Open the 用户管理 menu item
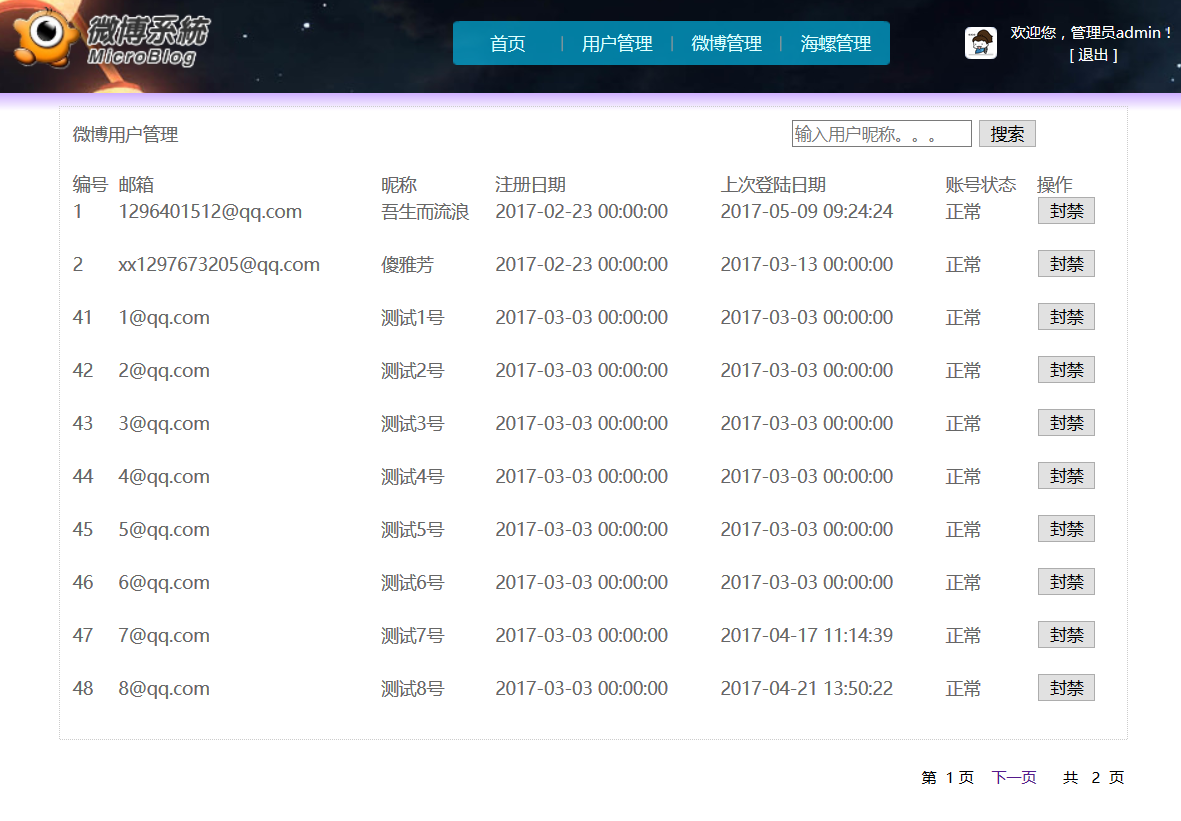This screenshot has width=1181, height=821. click(617, 44)
